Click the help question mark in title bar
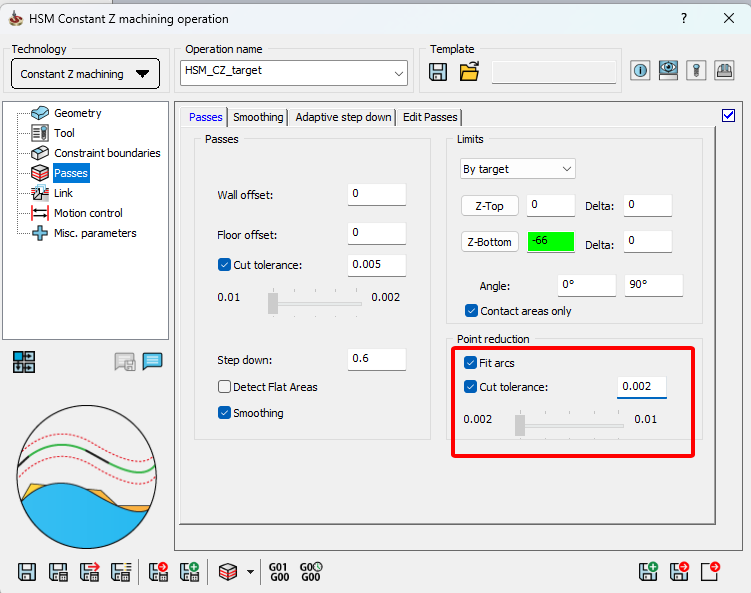The width and height of the screenshot is (751, 593). point(684,18)
